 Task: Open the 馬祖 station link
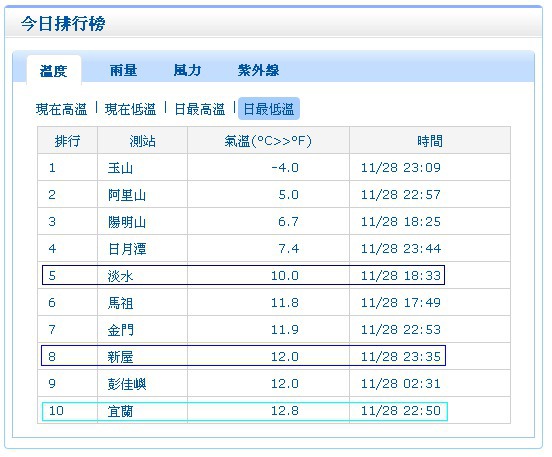click(x=120, y=303)
